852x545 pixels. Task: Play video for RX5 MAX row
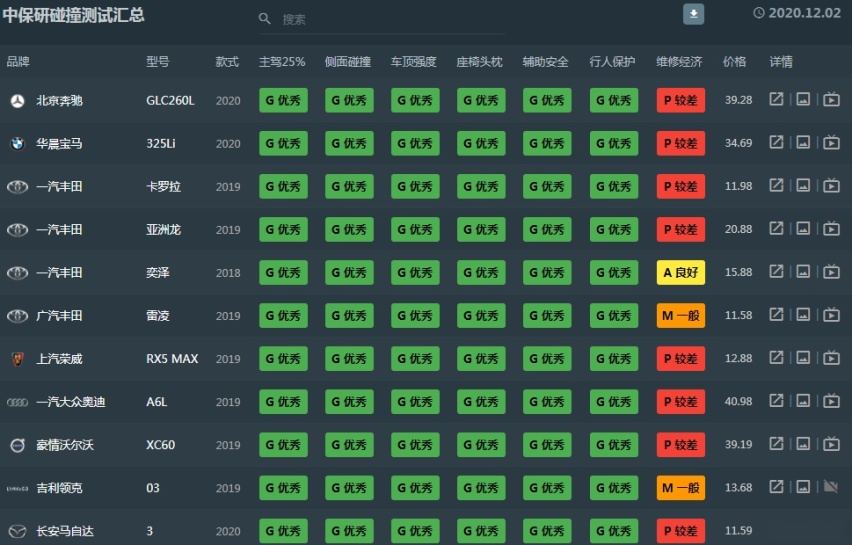click(831, 358)
